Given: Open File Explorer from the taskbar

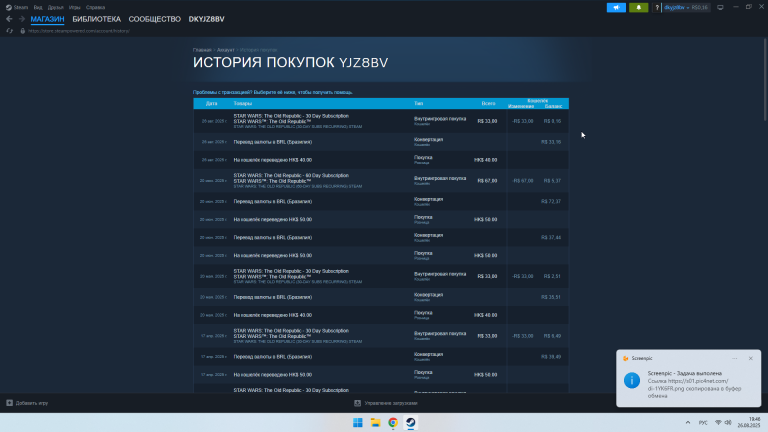Looking at the screenshot, I should [x=375, y=423].
